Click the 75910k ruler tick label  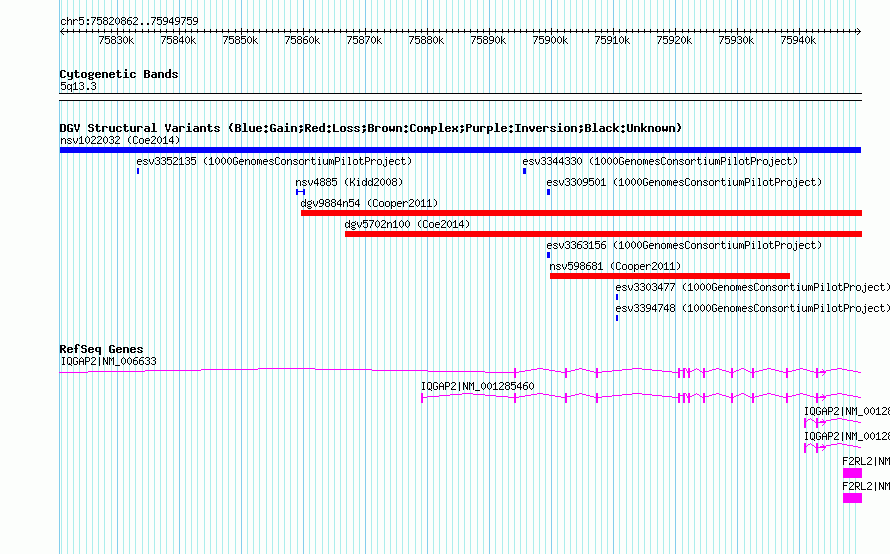612,40
